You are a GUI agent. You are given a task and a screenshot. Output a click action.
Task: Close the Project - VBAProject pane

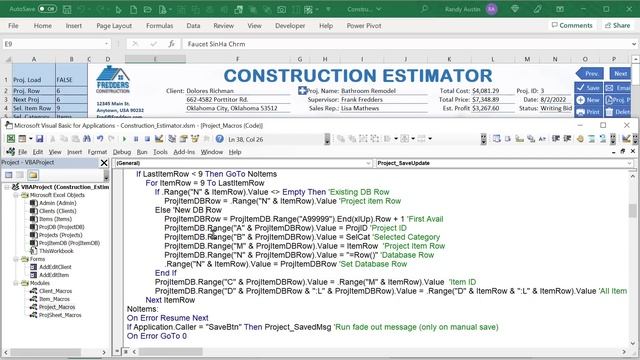[x=104, y=163]
